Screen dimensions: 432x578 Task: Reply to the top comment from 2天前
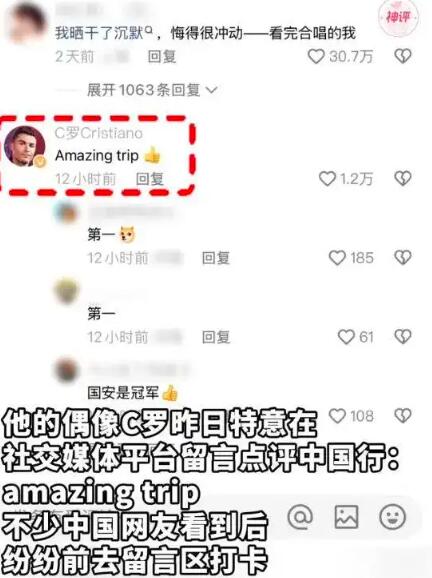click(x=162, y=57)
